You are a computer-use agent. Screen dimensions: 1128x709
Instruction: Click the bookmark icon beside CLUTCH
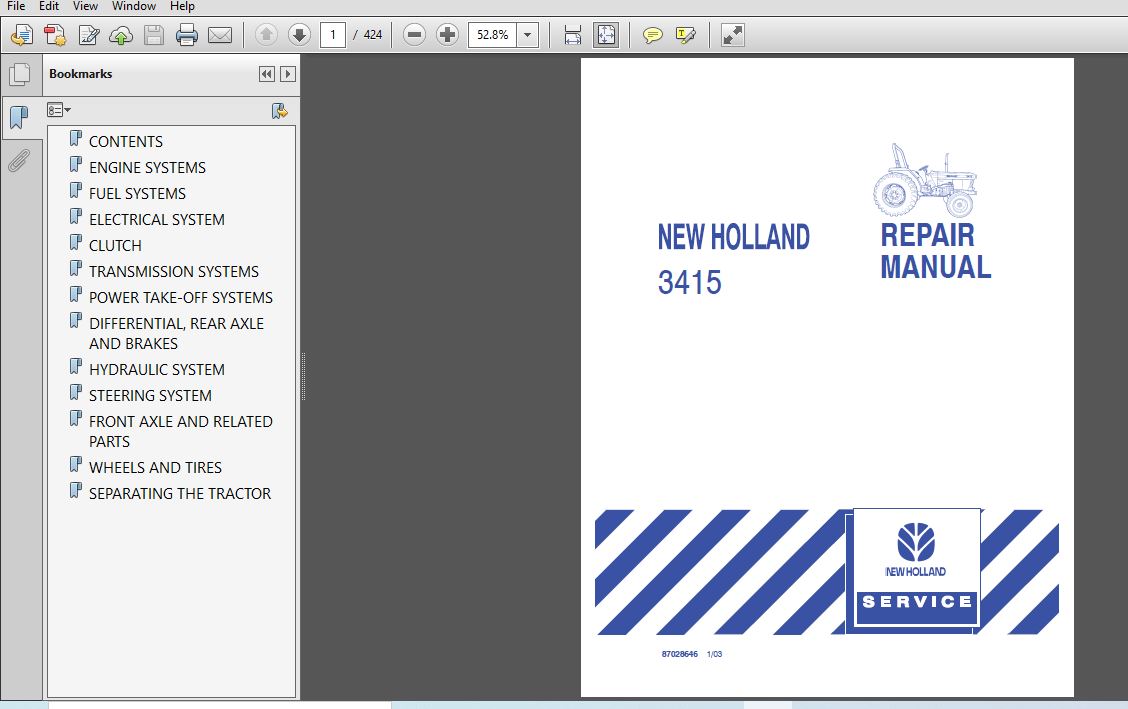tap(76, 242)
